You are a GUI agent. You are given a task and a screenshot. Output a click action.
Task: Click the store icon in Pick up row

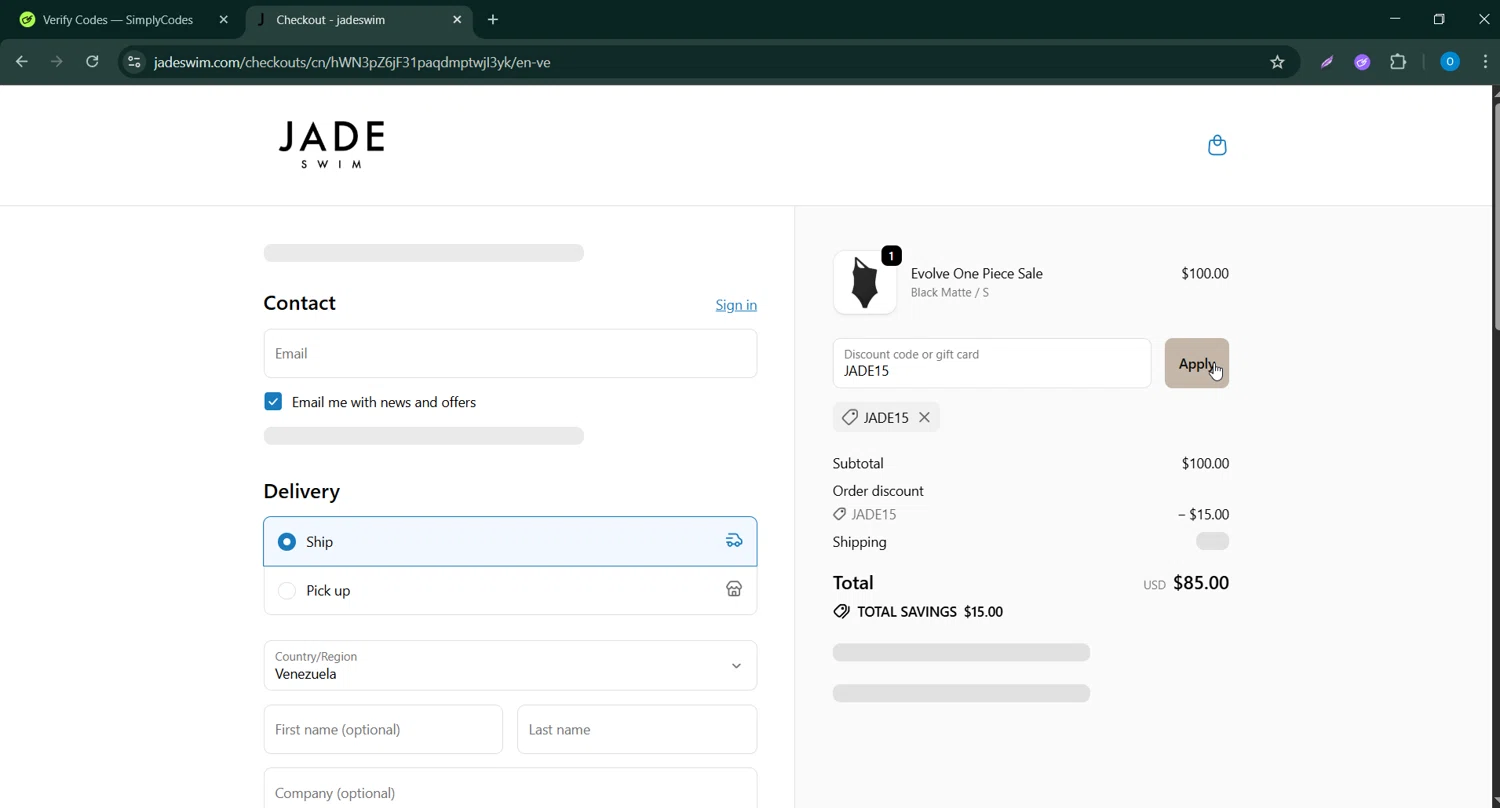click(734, 590)
